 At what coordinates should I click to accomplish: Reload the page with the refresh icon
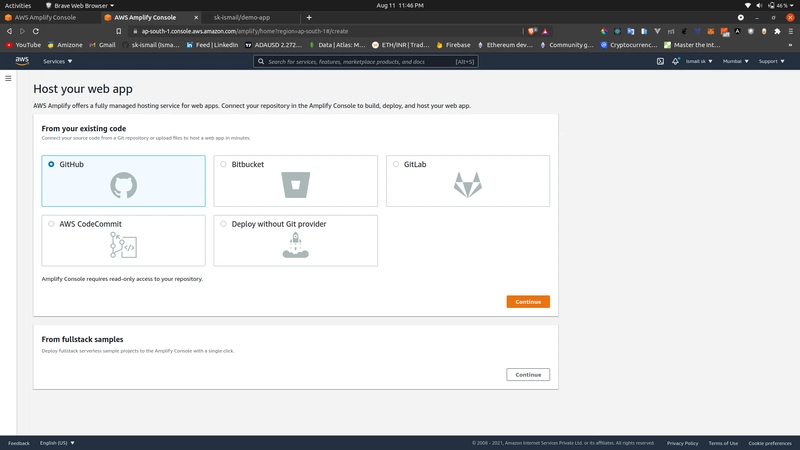tap(36, 31)
